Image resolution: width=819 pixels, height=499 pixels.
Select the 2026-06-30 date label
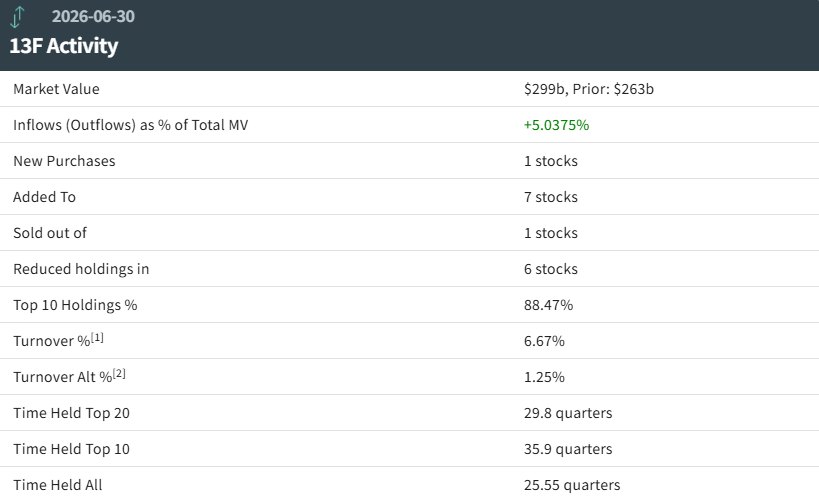coord(93,16)
